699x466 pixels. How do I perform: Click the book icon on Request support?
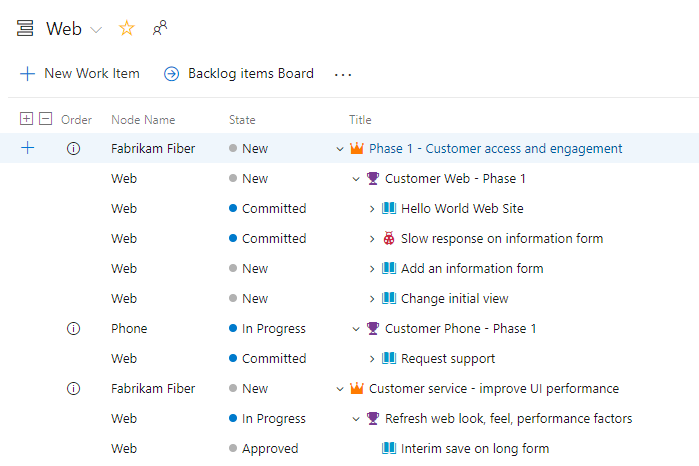(x=389, y=359)
